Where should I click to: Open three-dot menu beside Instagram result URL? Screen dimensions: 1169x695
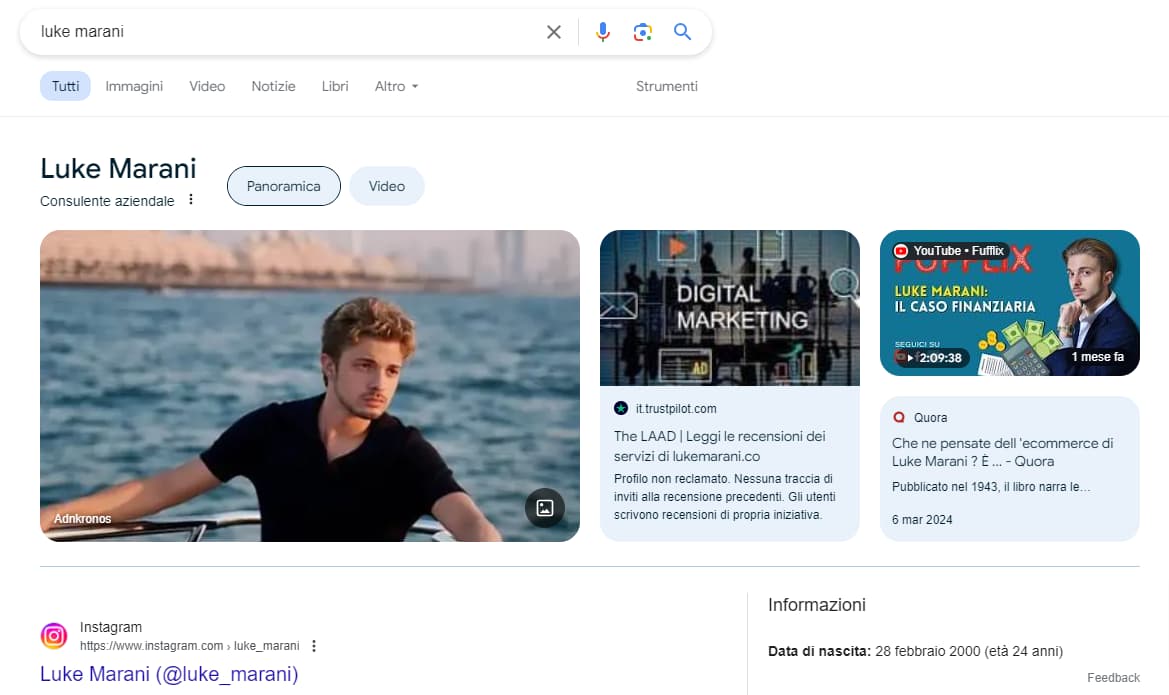pos(314,646)
